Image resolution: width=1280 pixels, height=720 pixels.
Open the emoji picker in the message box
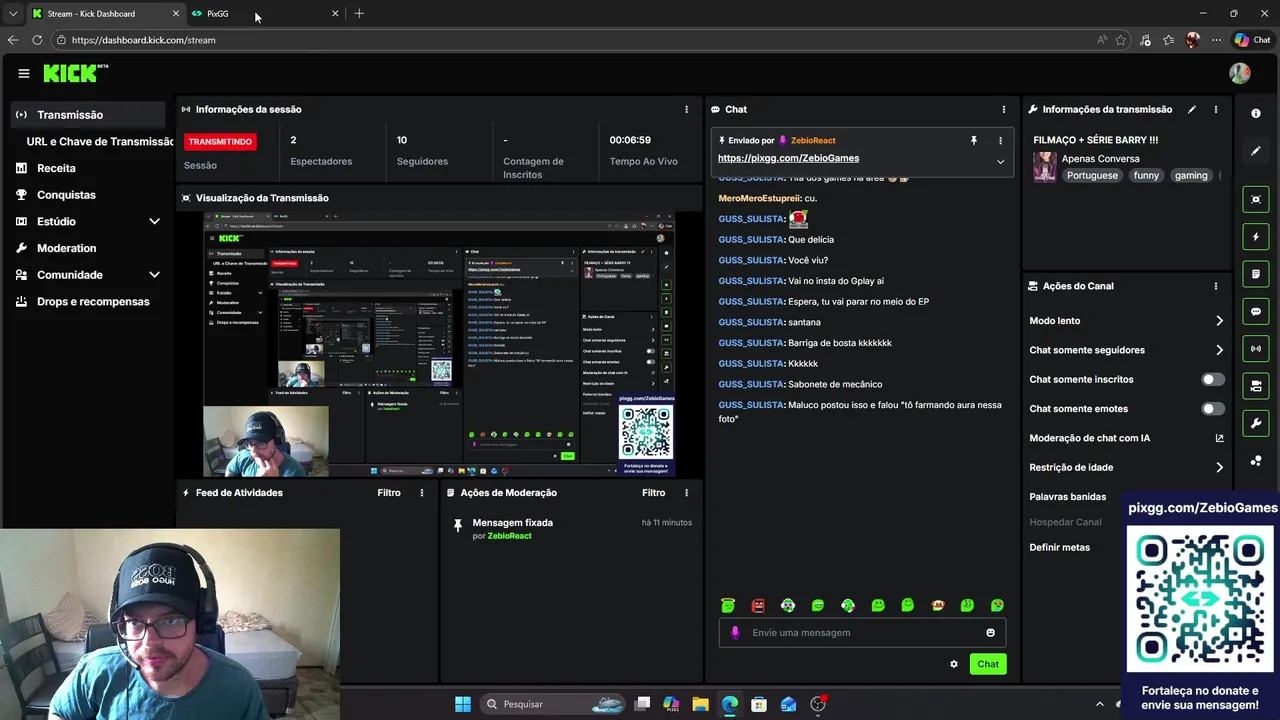point(991,632)
